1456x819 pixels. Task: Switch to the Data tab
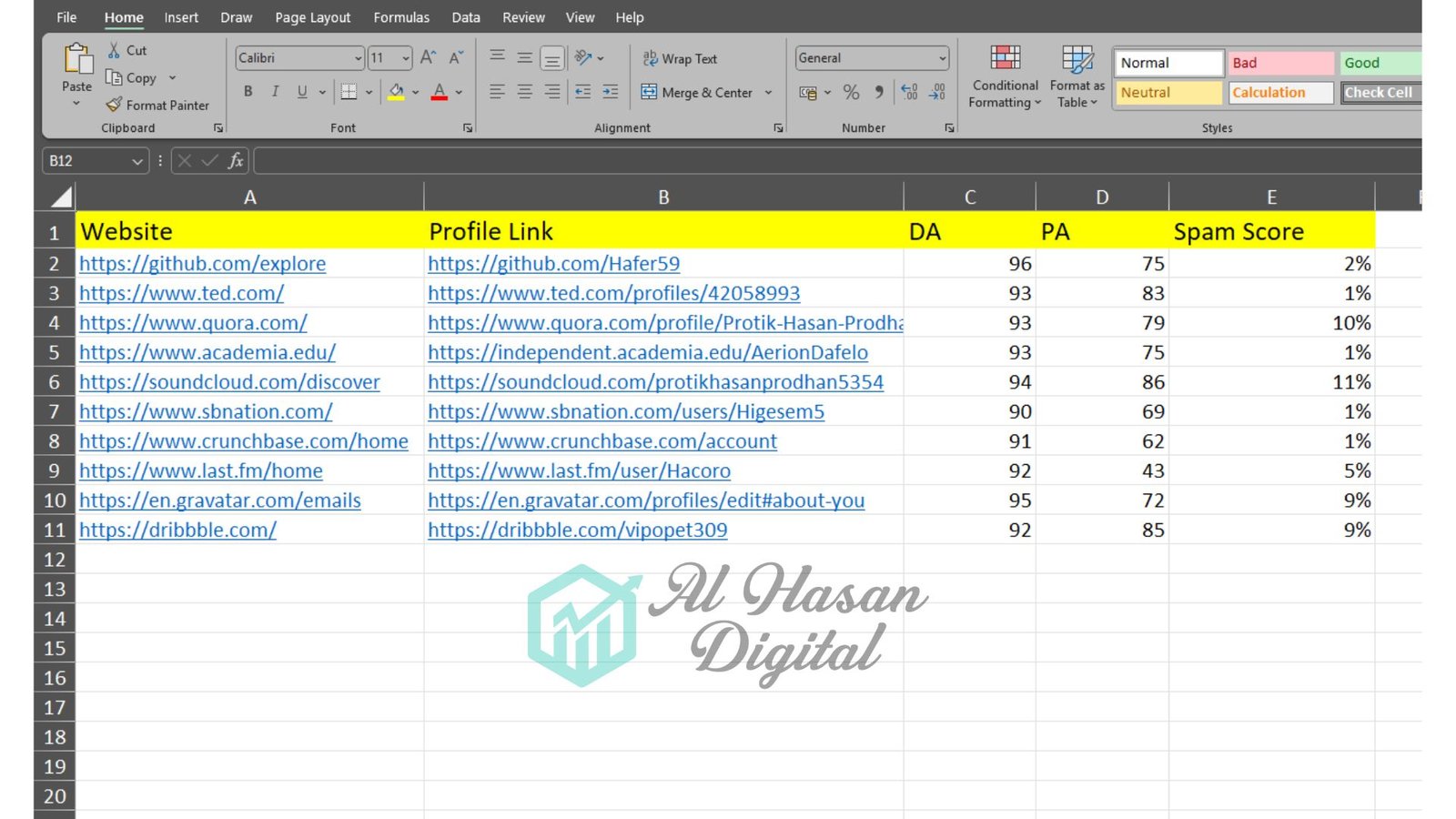tap(466, 17)
